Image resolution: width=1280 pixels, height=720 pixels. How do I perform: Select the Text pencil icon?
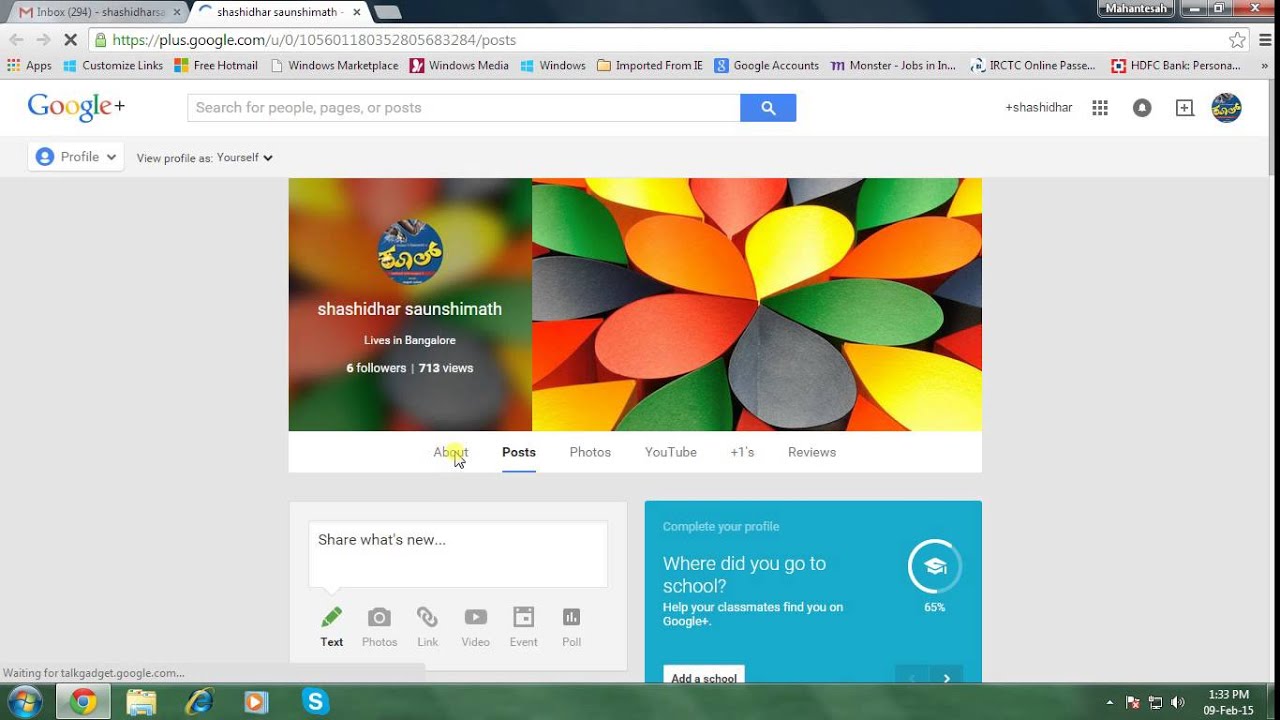coord(332,617)
